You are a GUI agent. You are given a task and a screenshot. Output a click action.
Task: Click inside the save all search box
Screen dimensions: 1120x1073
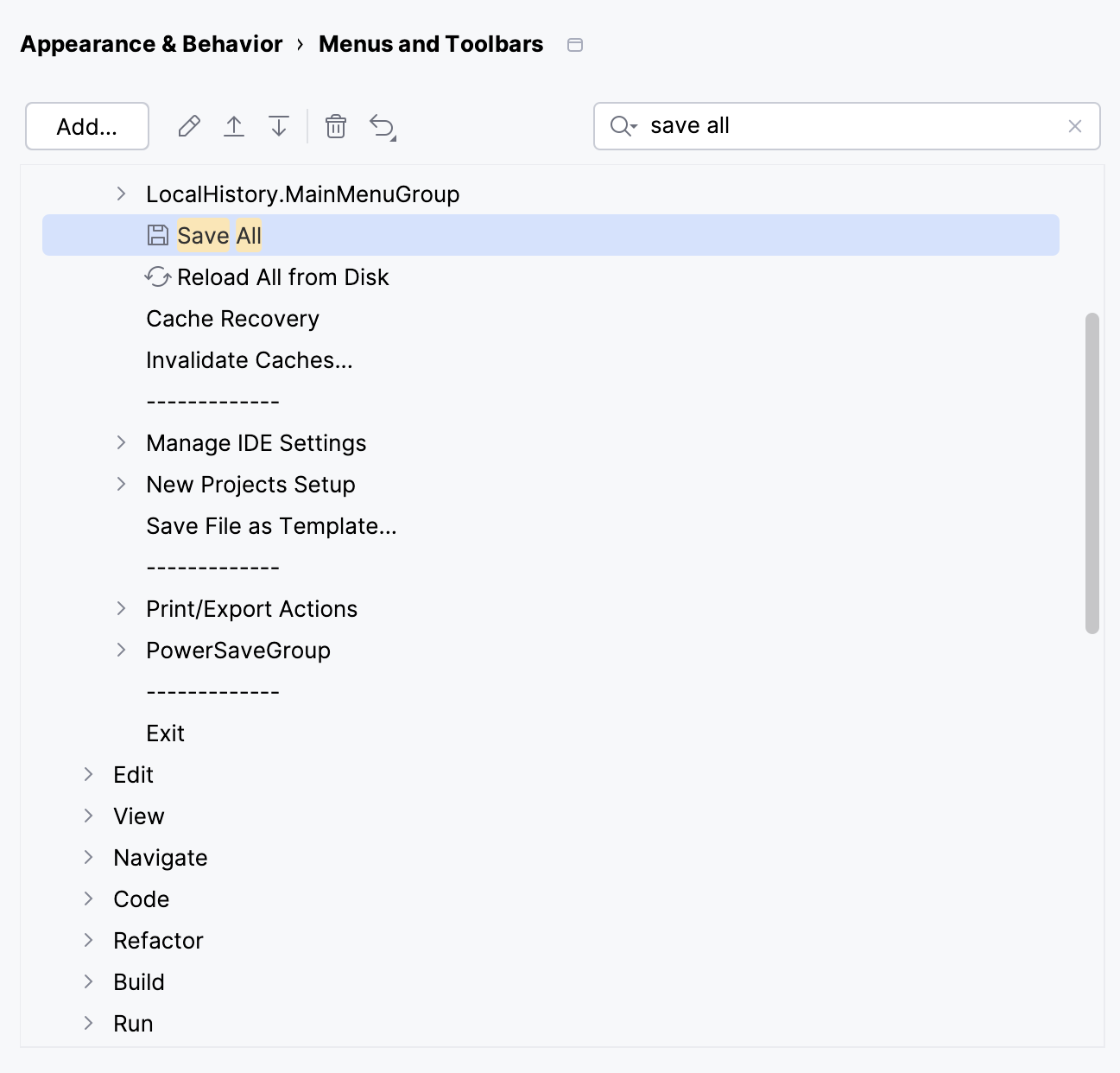[777, 126]
